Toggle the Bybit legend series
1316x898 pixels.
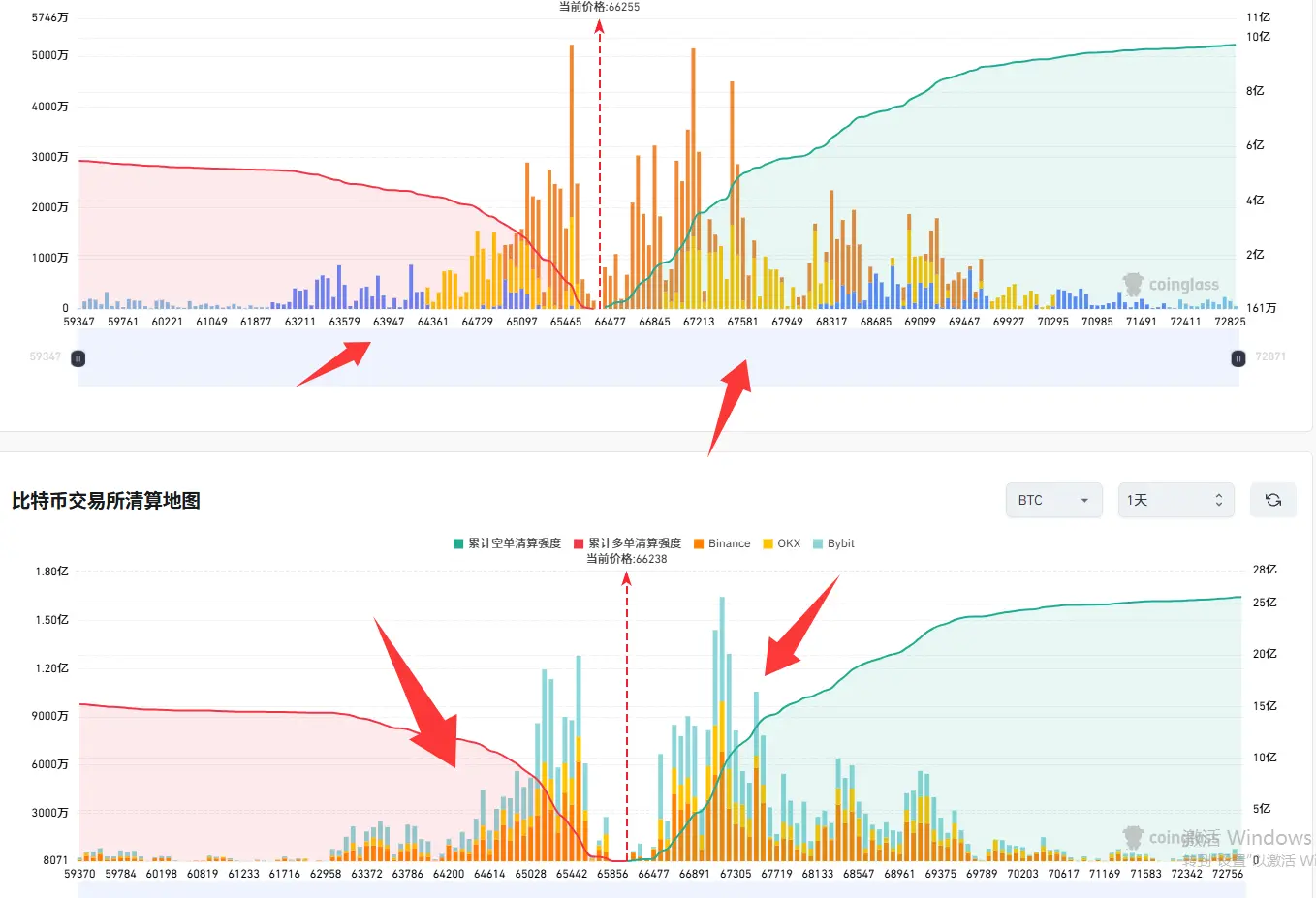pos(833,543)
